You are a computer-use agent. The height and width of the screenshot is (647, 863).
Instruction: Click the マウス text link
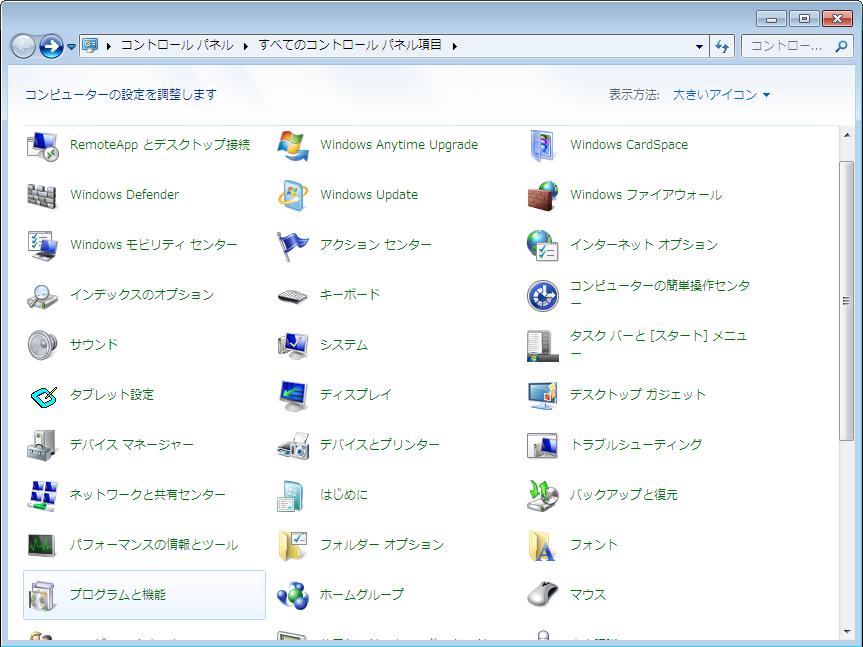click(x=588, y=595)
